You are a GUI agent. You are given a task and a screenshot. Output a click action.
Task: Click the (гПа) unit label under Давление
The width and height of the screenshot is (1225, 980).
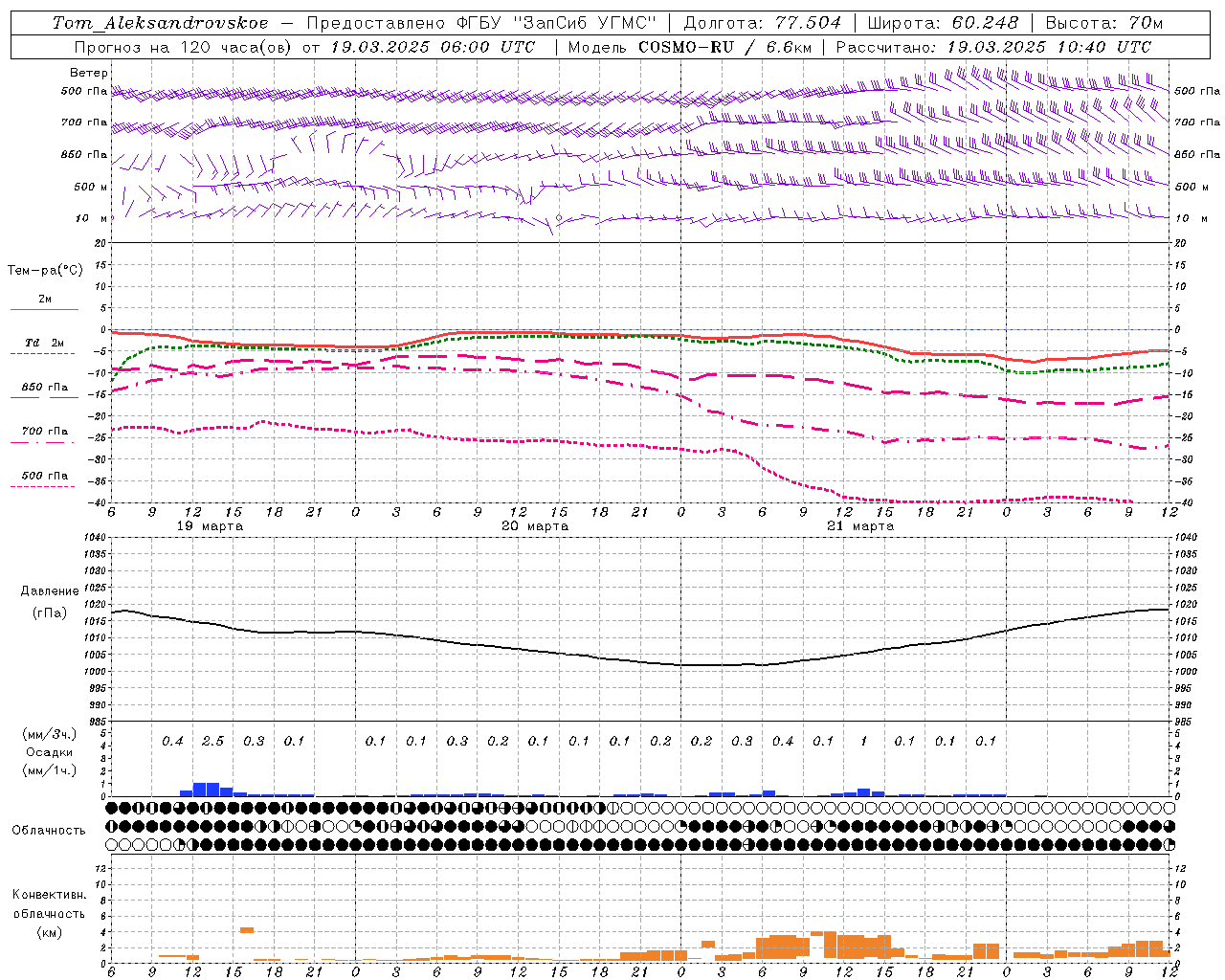(x=50, y=613)
